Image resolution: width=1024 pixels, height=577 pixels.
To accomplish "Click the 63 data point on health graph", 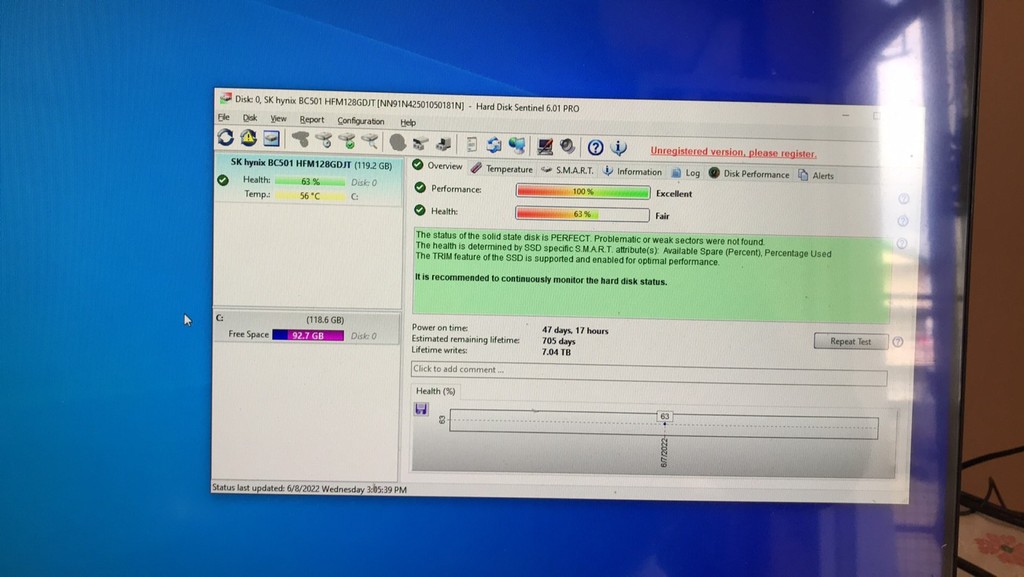I will (x=664, y=416).
